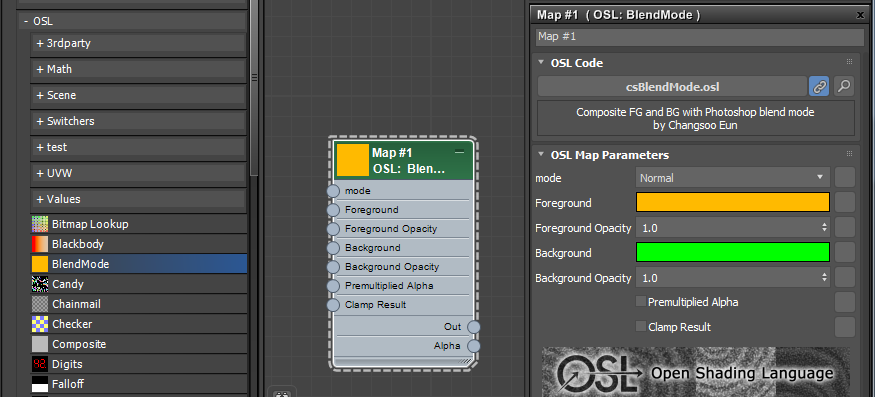Close the Map #1 parameter panel

click(x=860, y=16)
